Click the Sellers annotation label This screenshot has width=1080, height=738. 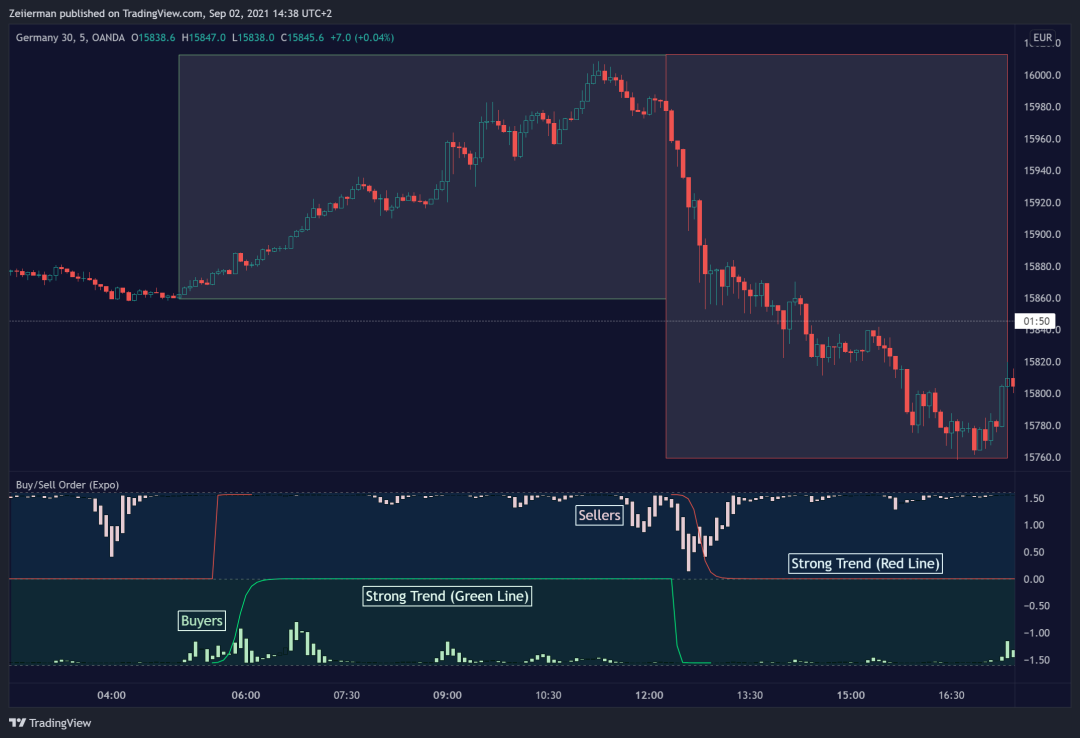[599, 516]
